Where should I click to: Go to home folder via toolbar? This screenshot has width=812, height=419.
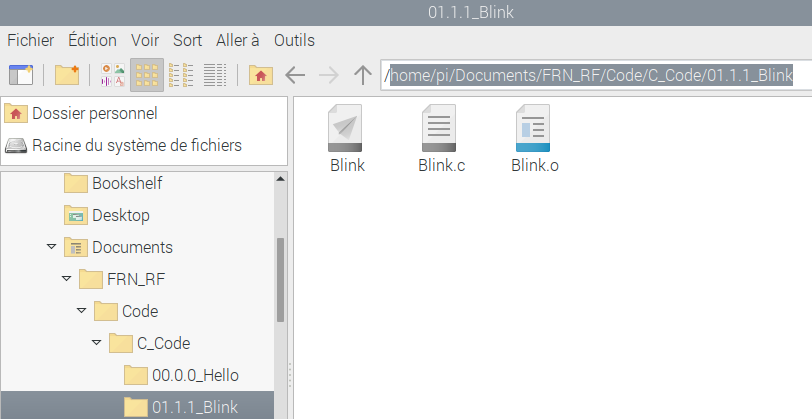260,75
